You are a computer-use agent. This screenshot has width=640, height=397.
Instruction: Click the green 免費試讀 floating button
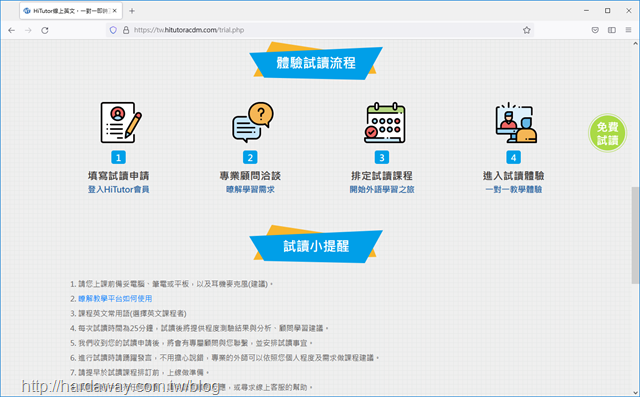coord(607,133)
